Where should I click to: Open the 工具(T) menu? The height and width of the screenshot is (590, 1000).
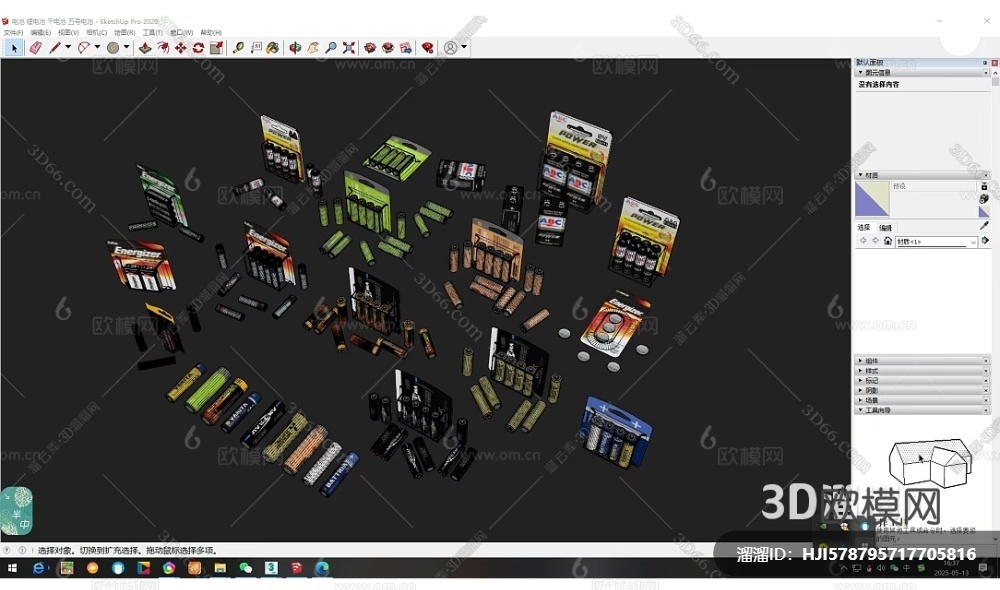152,33
